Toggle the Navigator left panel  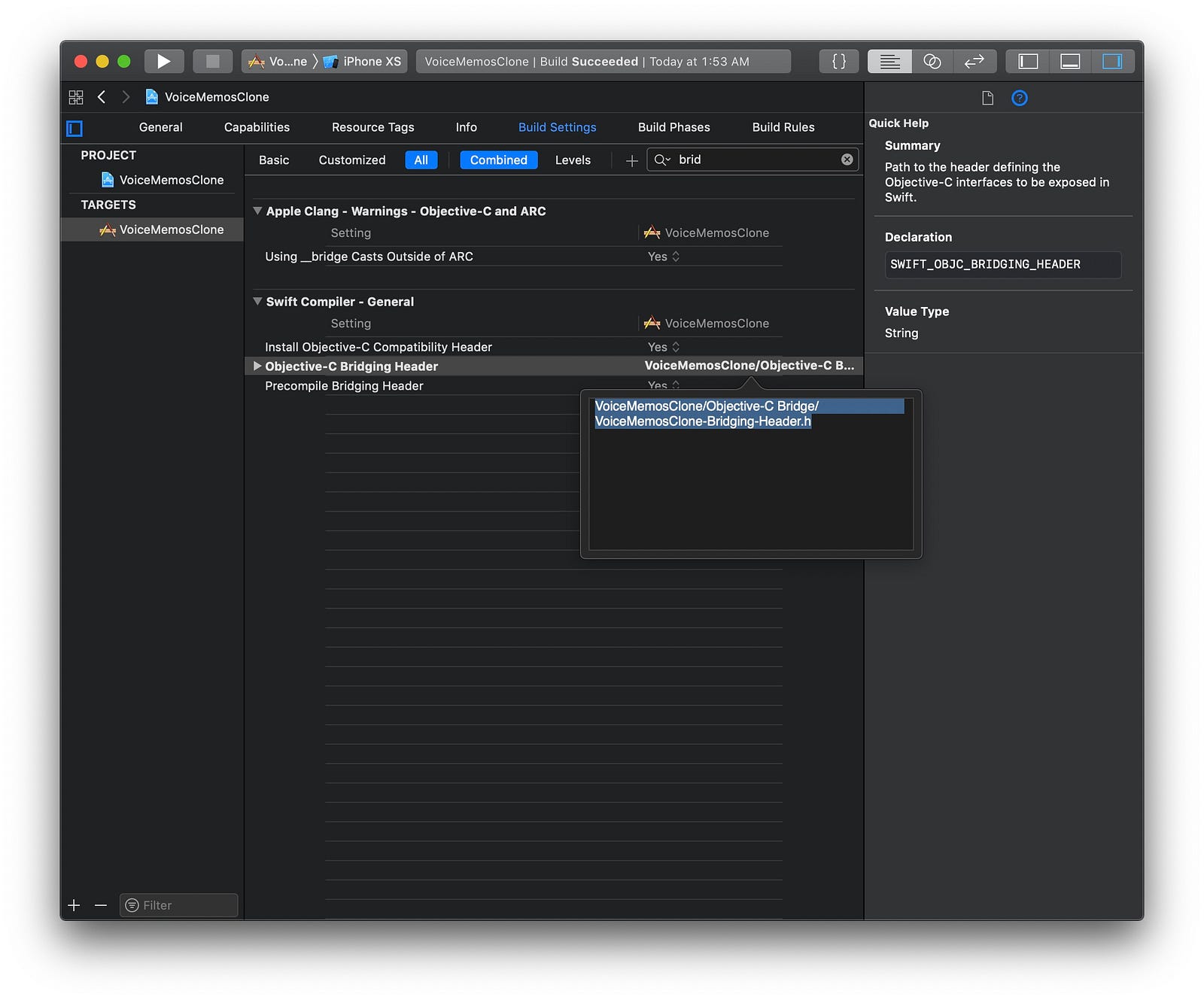[1028, 62]
